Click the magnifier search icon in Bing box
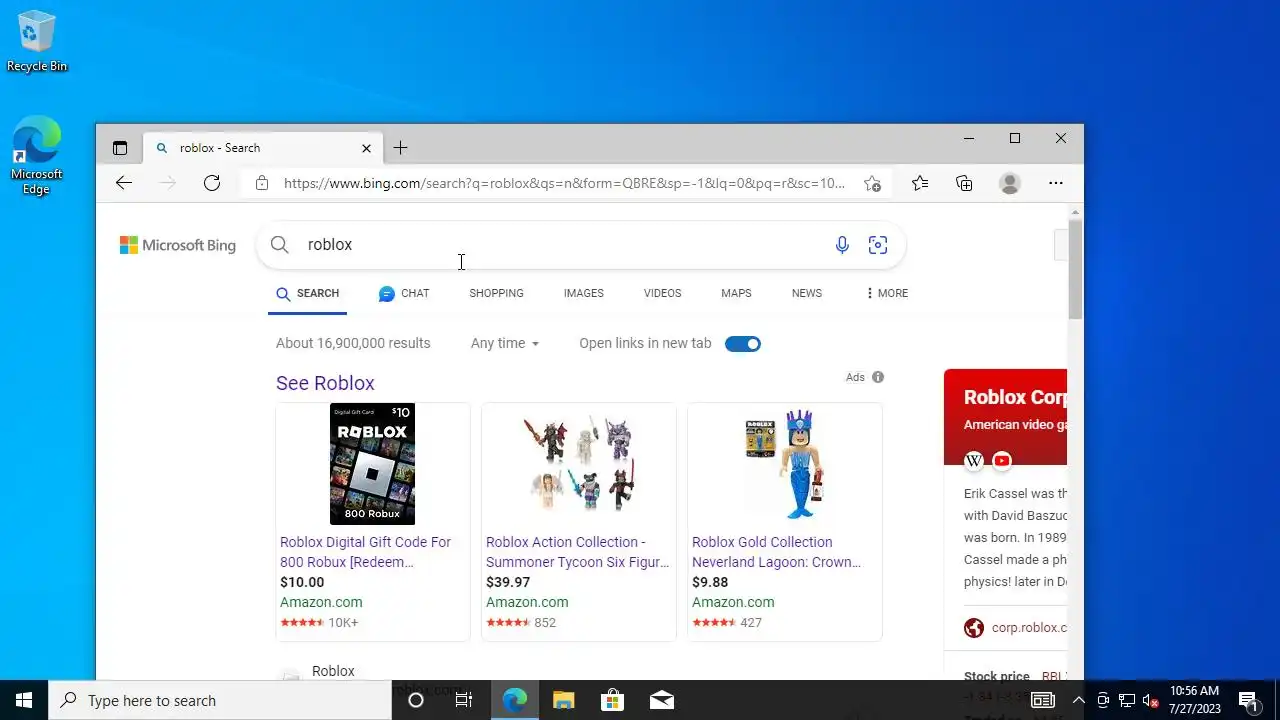The width and height of the screenshot is (1280, 720). [x=280, y=245]
